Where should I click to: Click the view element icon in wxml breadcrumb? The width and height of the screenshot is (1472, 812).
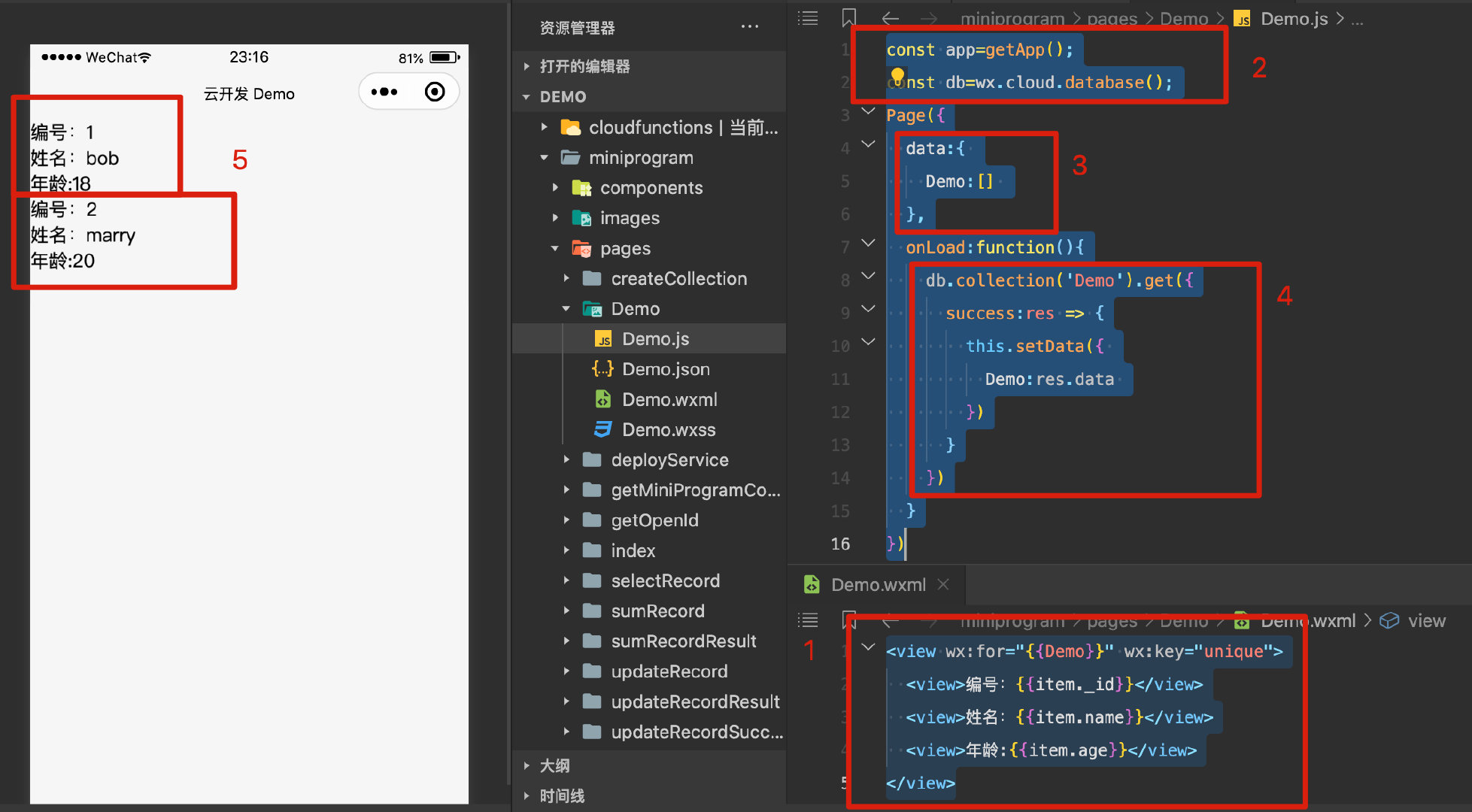tap(1389, 620)
